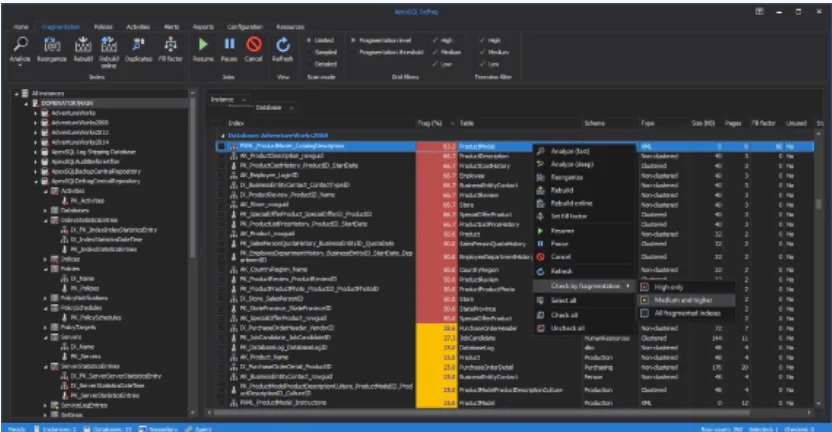This screenshot has width=832, height=432.
Task: Select the Fragmentation level grid filter radio
Action: 353,40
